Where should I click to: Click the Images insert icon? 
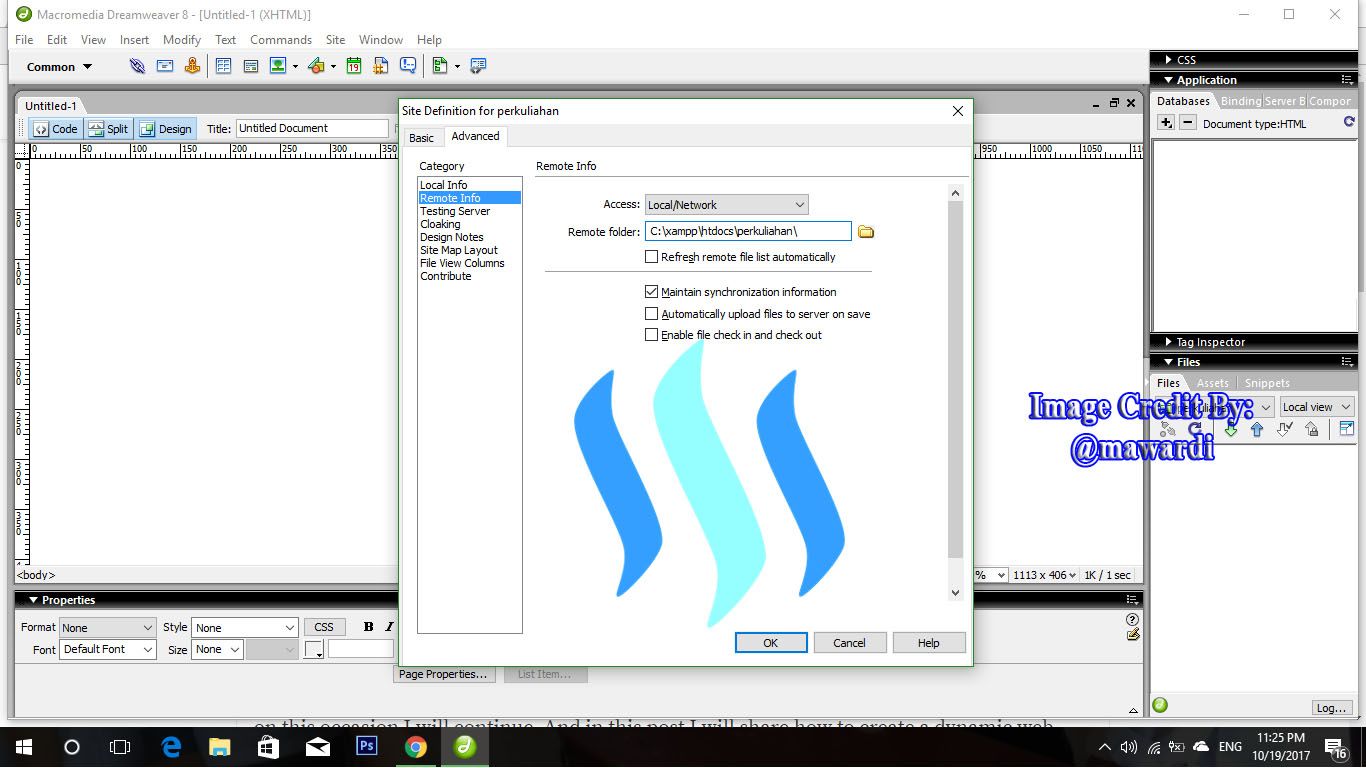coord(278,66)
